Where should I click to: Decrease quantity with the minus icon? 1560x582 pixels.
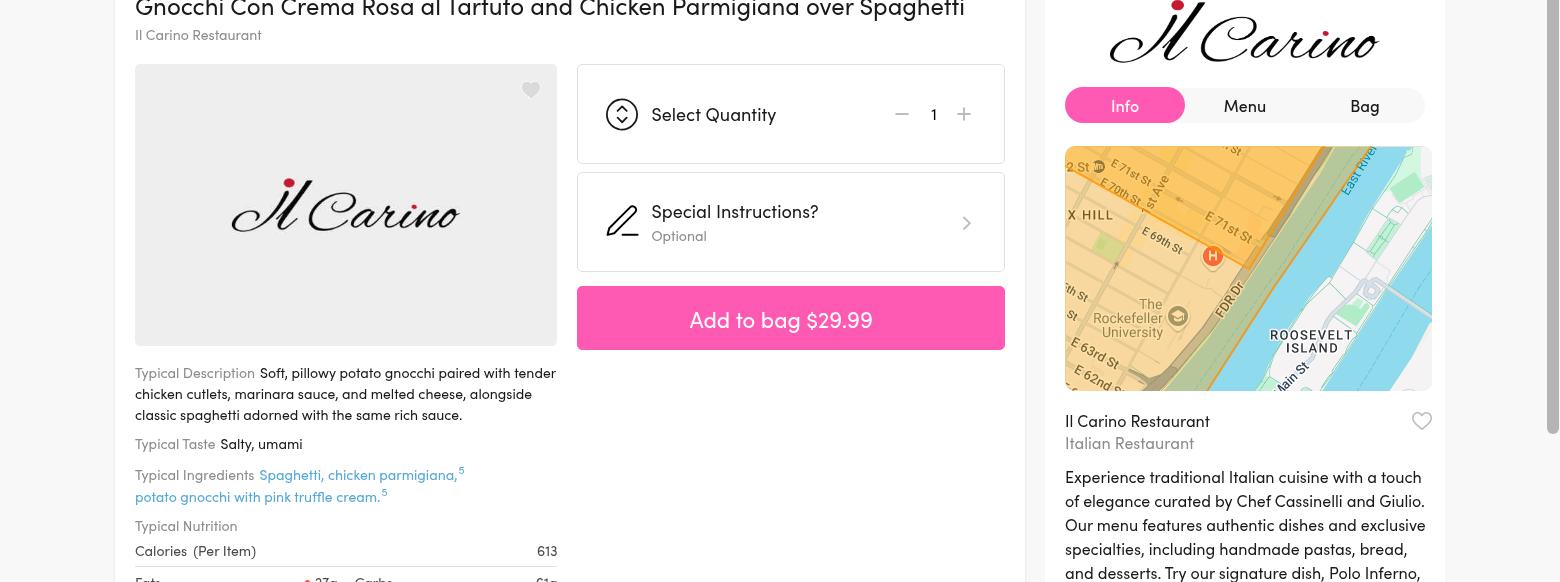[902, 115]
